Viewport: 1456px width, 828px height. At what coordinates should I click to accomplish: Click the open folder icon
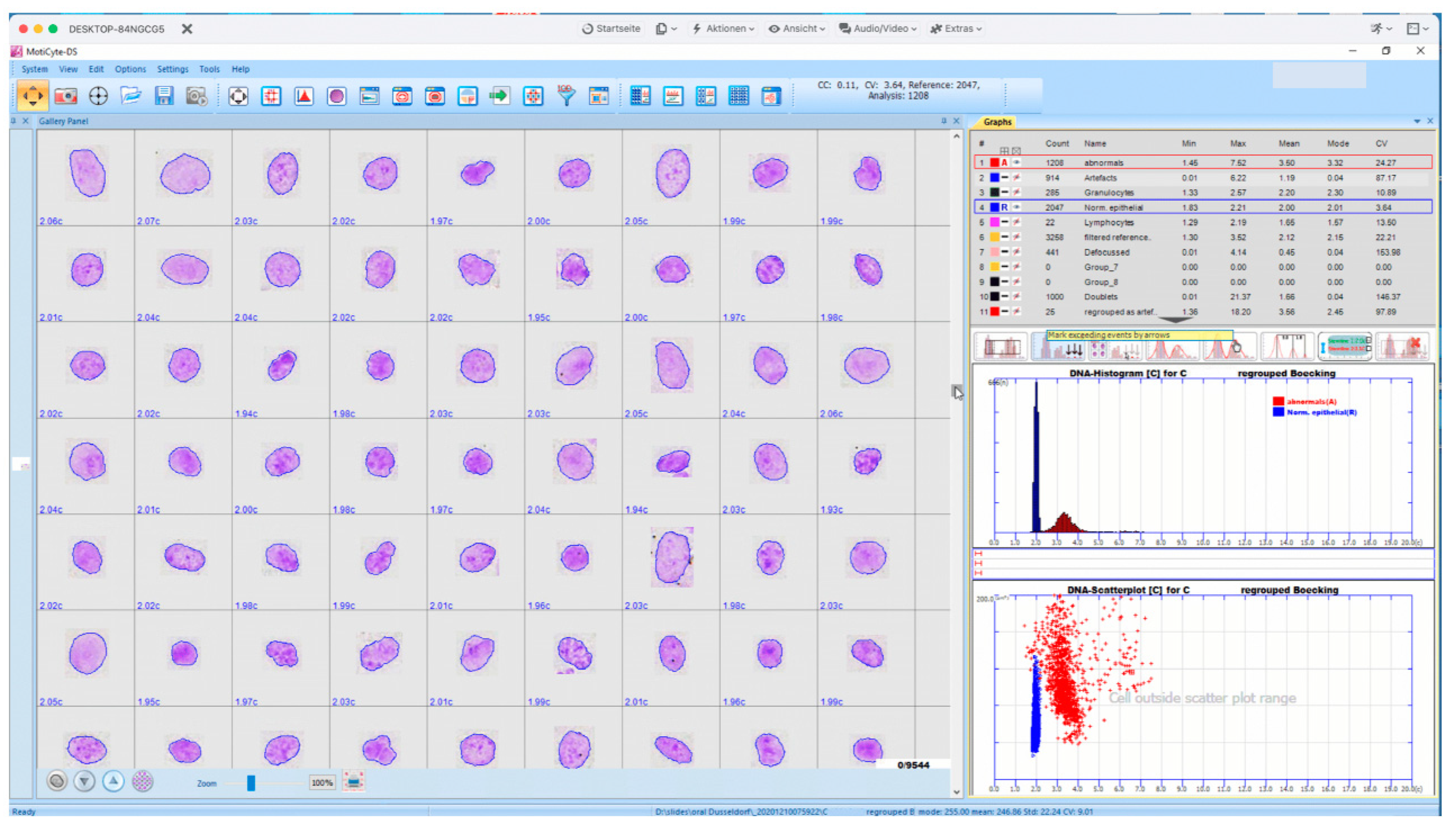(x=131, y=96)
